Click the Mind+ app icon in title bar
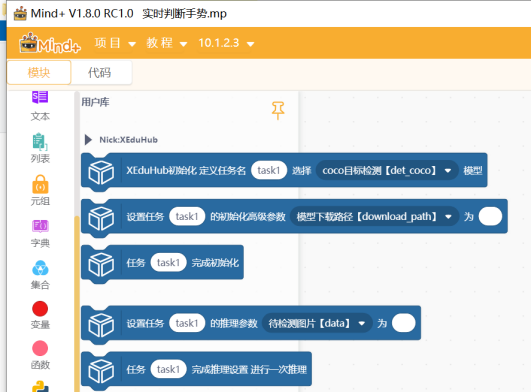This screenshot has height=392, width=531. (20, 14)
